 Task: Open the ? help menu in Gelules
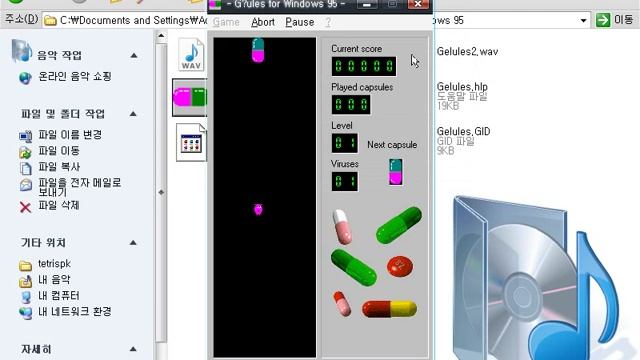pos(328,22)
